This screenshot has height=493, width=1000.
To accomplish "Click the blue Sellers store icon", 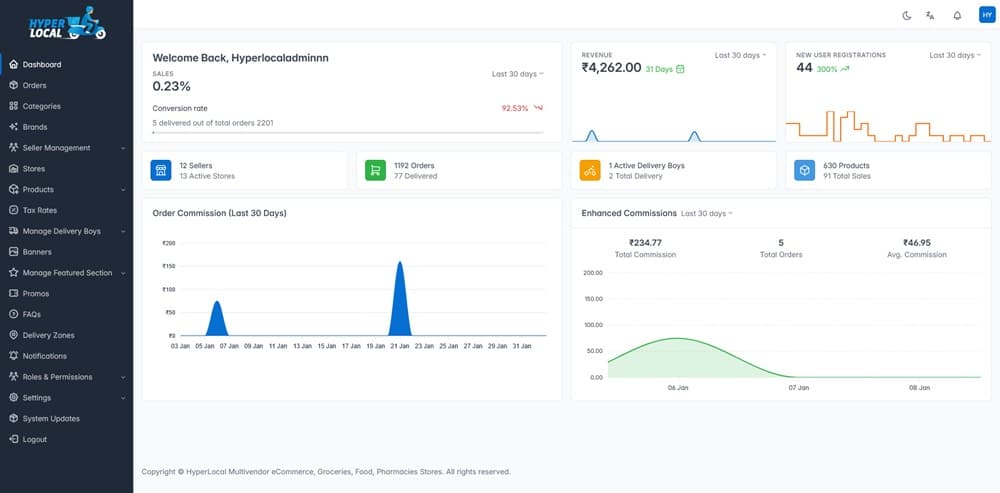I will click(161, 170).
